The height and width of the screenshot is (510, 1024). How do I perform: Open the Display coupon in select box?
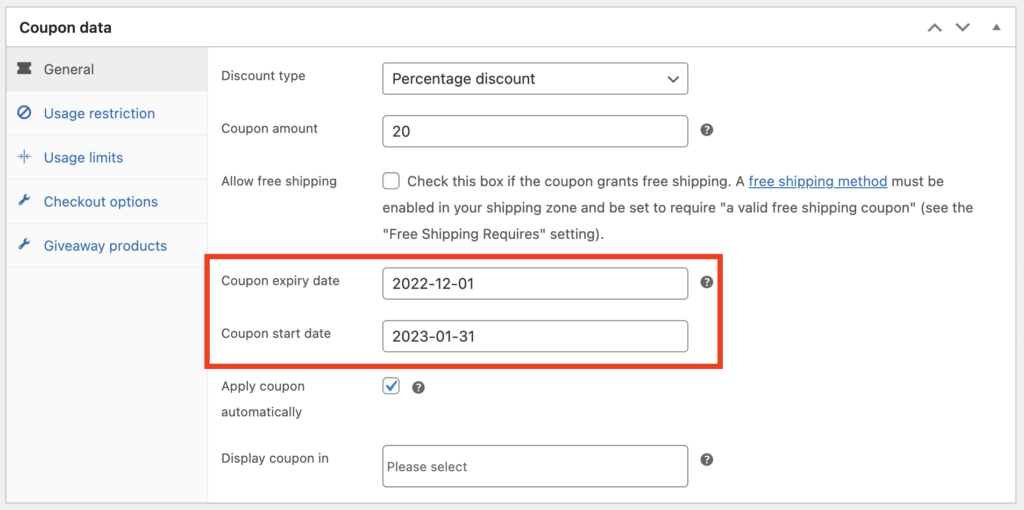pyautogui.click(x=535, y=466)
